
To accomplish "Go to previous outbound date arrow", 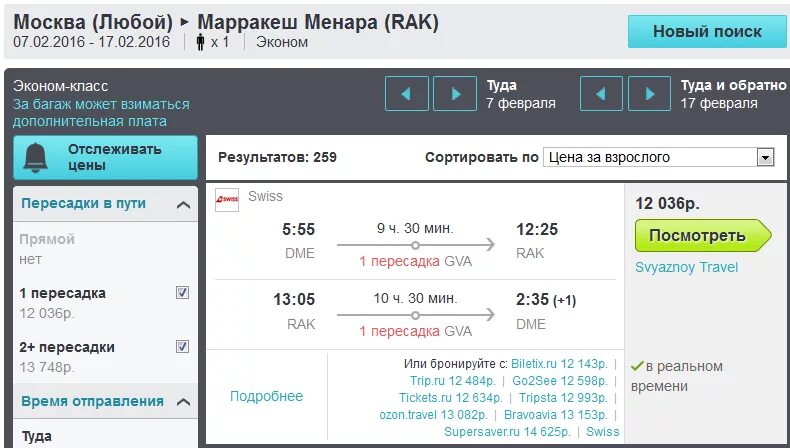I will [407, 93].
